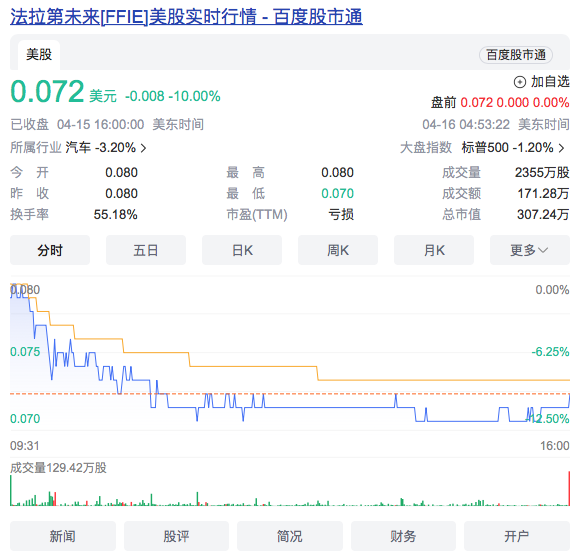582x556 pixels.
Task: Click the 换手率 value 55.18%
Action: click(x=115, y=215)
